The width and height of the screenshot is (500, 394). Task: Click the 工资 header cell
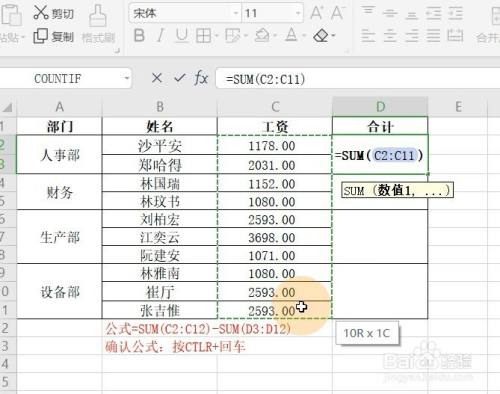275,126
